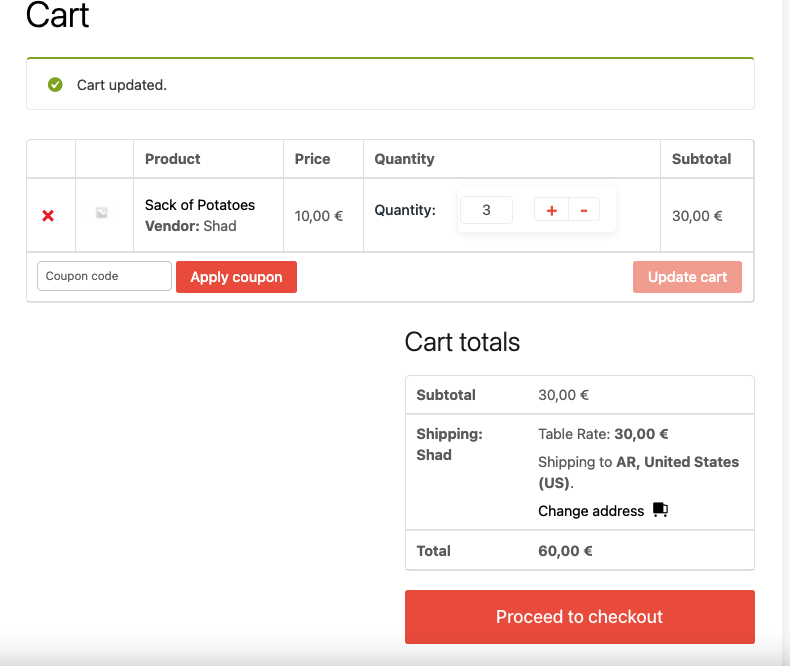
Task: Select the row subtotal 30,00 €
Action: pyautogui.click(x=697, y=216)
